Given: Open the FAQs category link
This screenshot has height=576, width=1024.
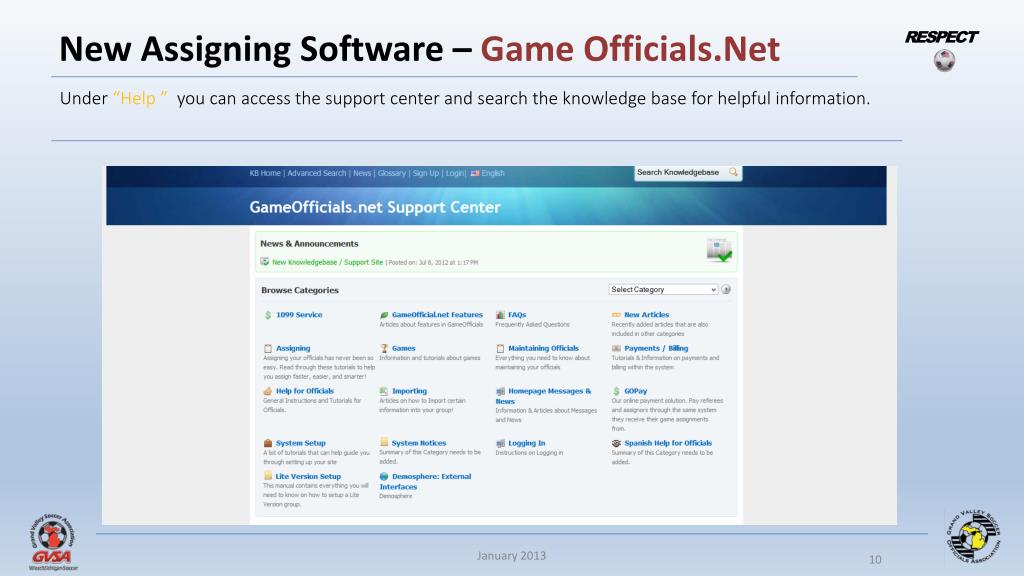Looking at the screenshot, I should point(517,315).
